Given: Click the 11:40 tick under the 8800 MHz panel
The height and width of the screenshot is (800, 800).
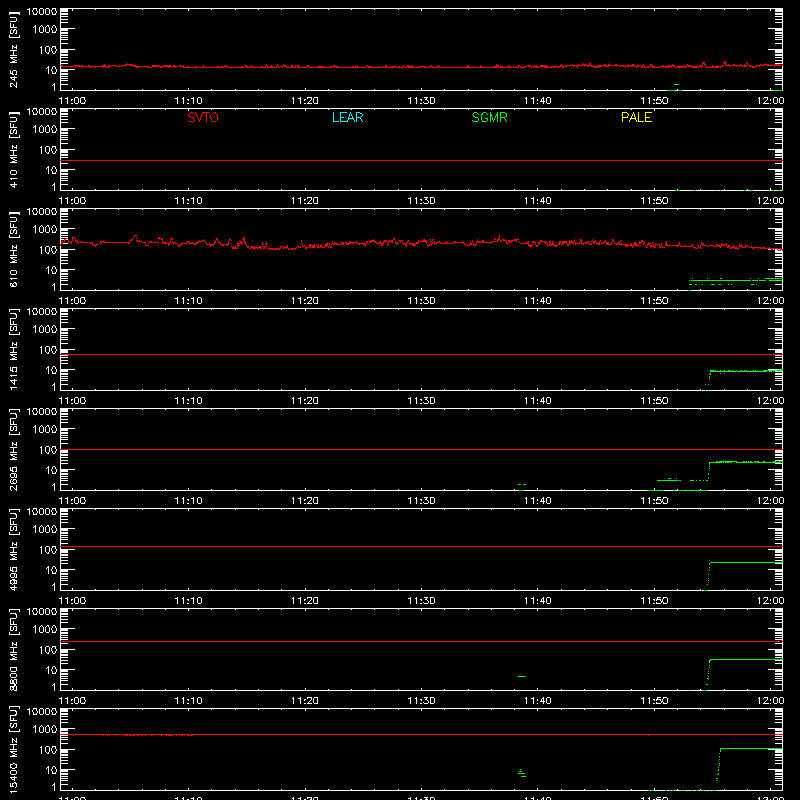Looking at the screenshot, I should pyautogui.click(x=538, y=701).
